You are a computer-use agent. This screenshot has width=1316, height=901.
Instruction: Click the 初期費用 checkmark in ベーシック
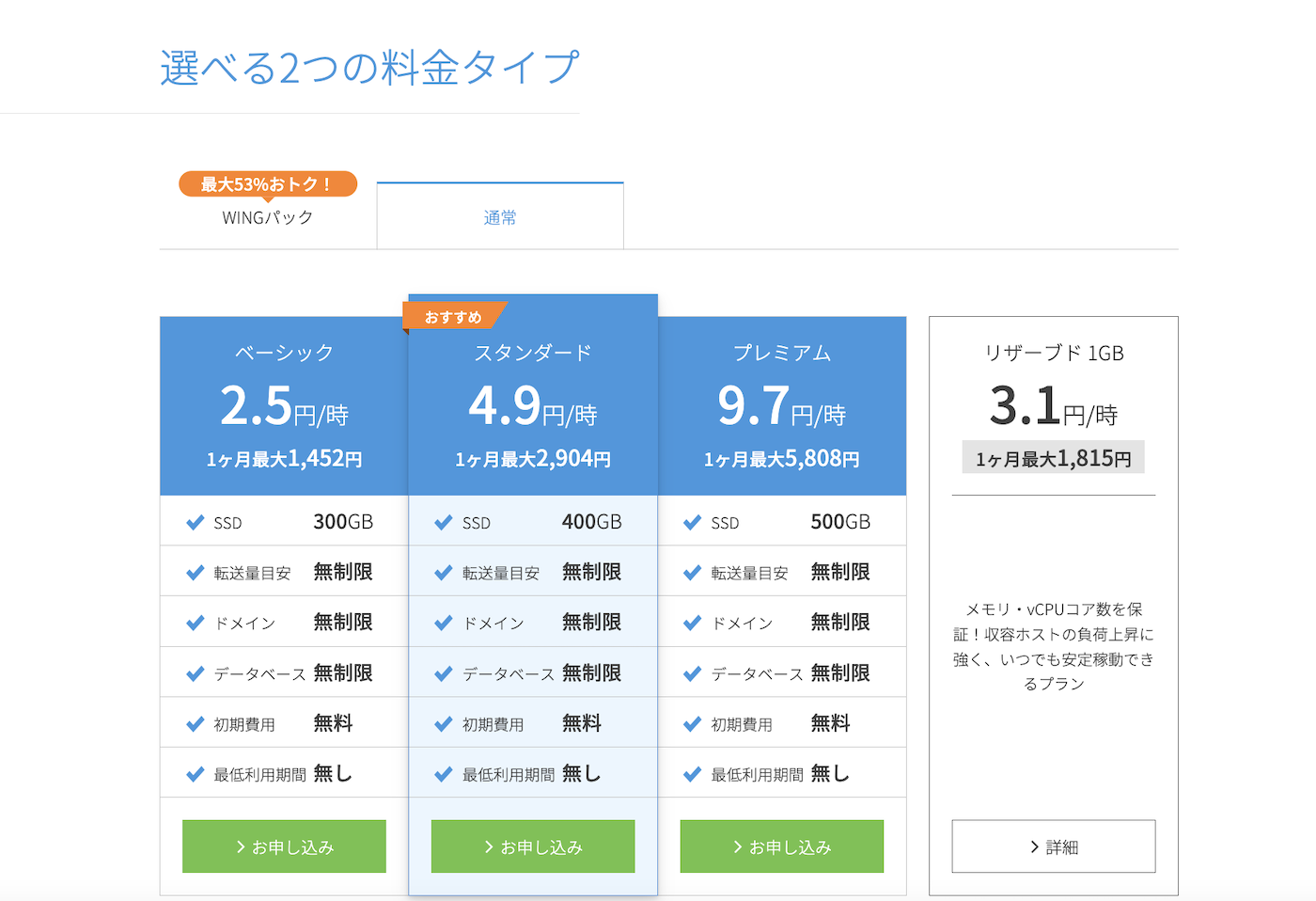pos(195,723)
